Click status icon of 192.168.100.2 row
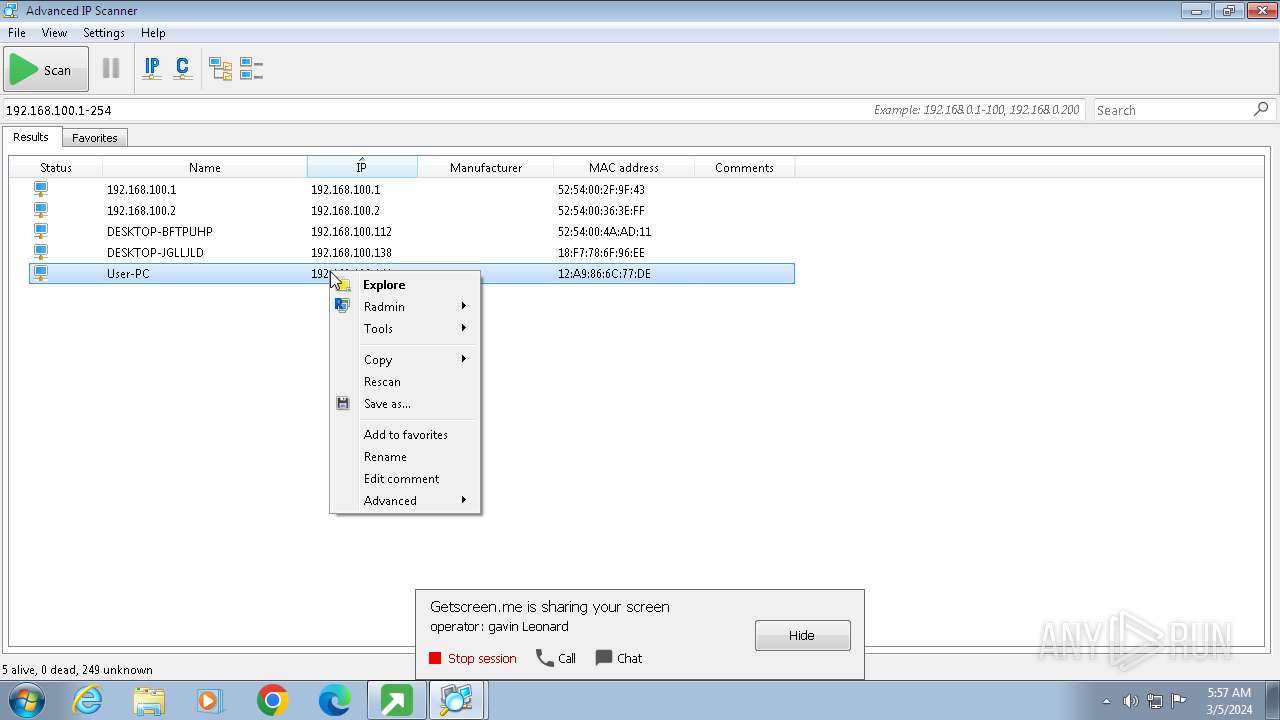This screenshot has height=720, width=1280. (41, 210)
